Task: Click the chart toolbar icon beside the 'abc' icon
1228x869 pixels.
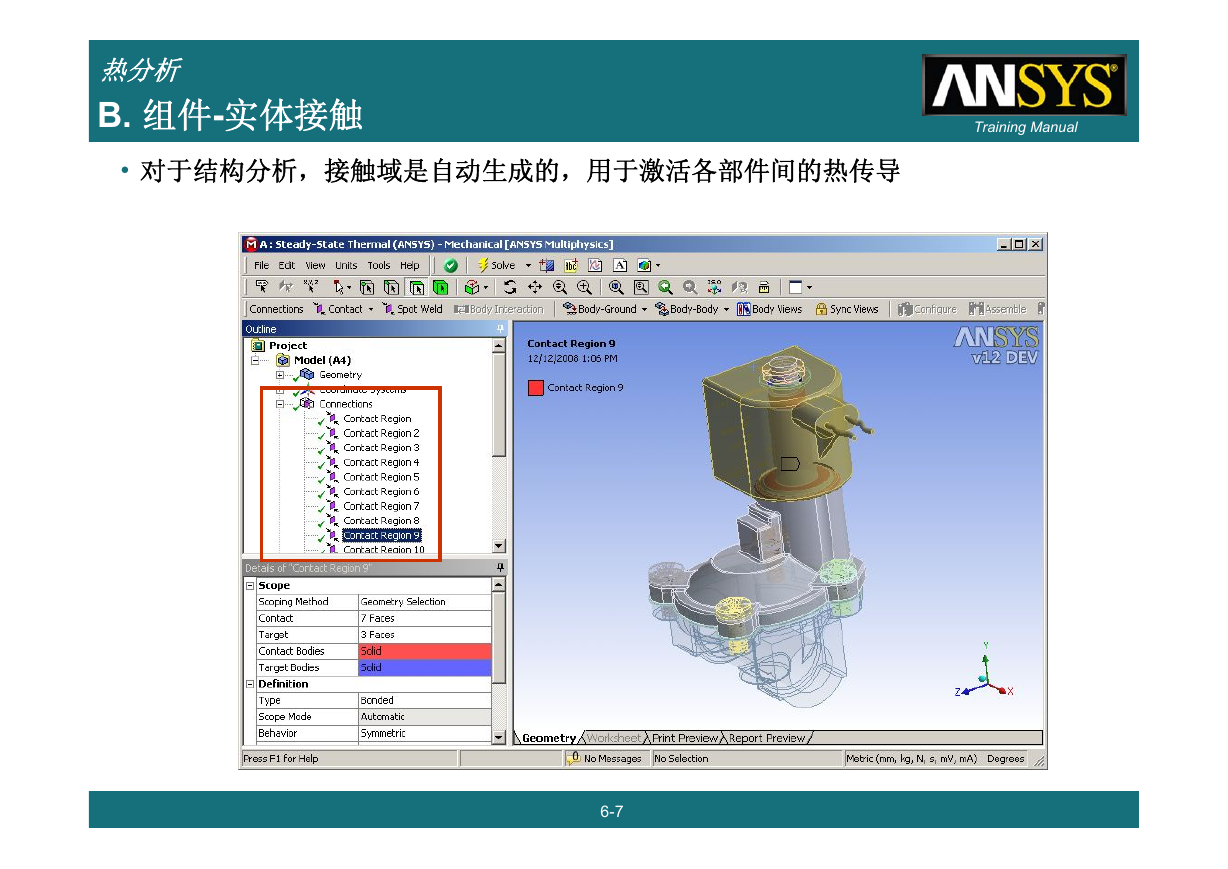Action: coord(595,265)
